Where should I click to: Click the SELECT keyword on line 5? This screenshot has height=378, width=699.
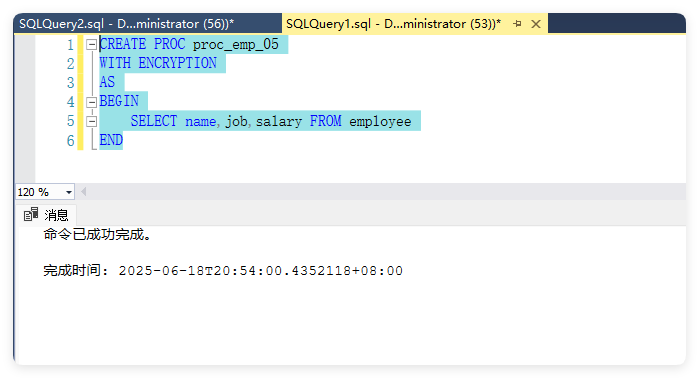point(153,121)
